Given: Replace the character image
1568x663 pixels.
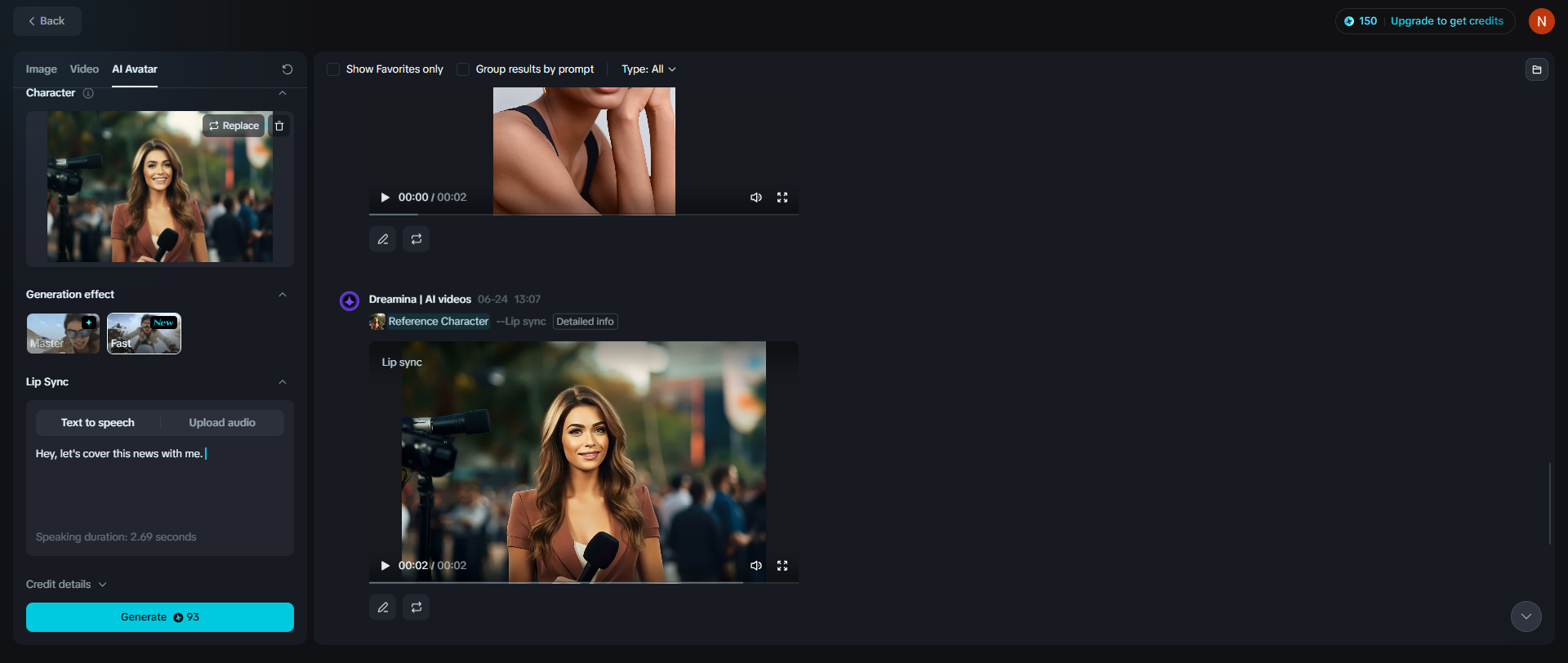Looking at the screenshot, I should pos(234,126).
